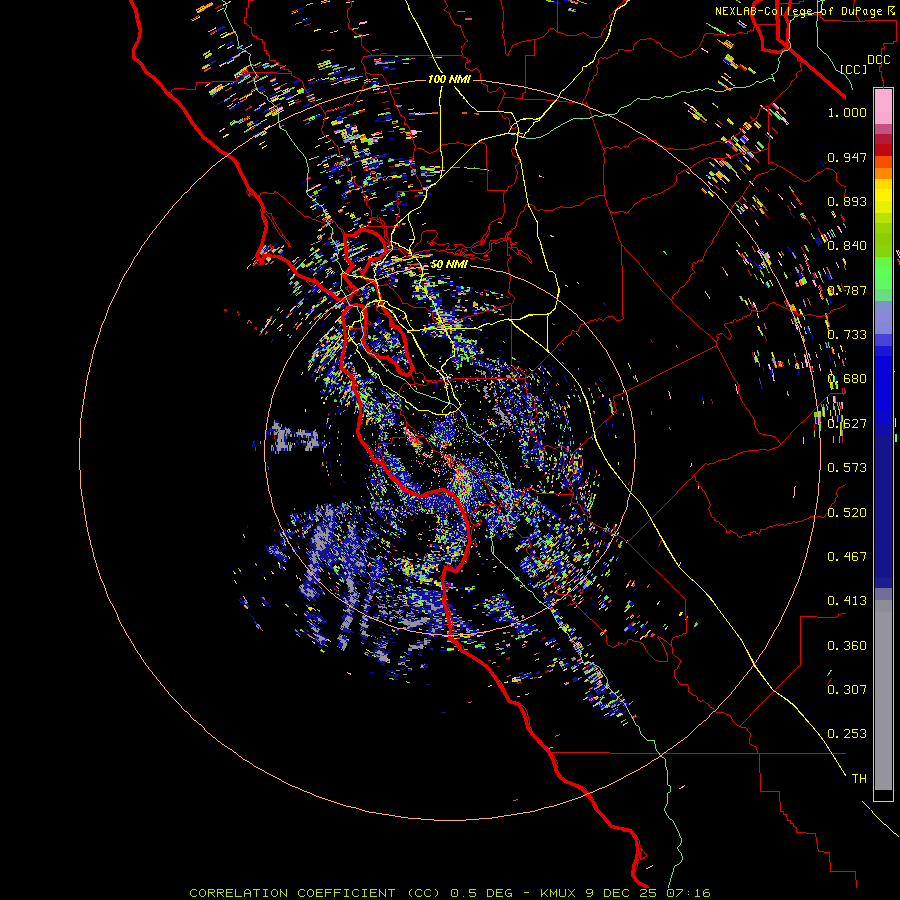This screenshot has height=900, width=900.
Task: Select the 0.573 scale value
Action: [847, 468]
